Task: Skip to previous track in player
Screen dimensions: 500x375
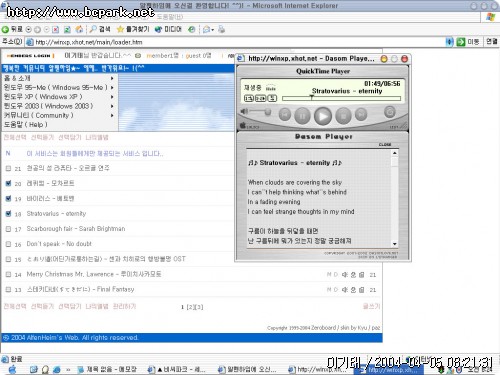Action: [x=285, y=114]
